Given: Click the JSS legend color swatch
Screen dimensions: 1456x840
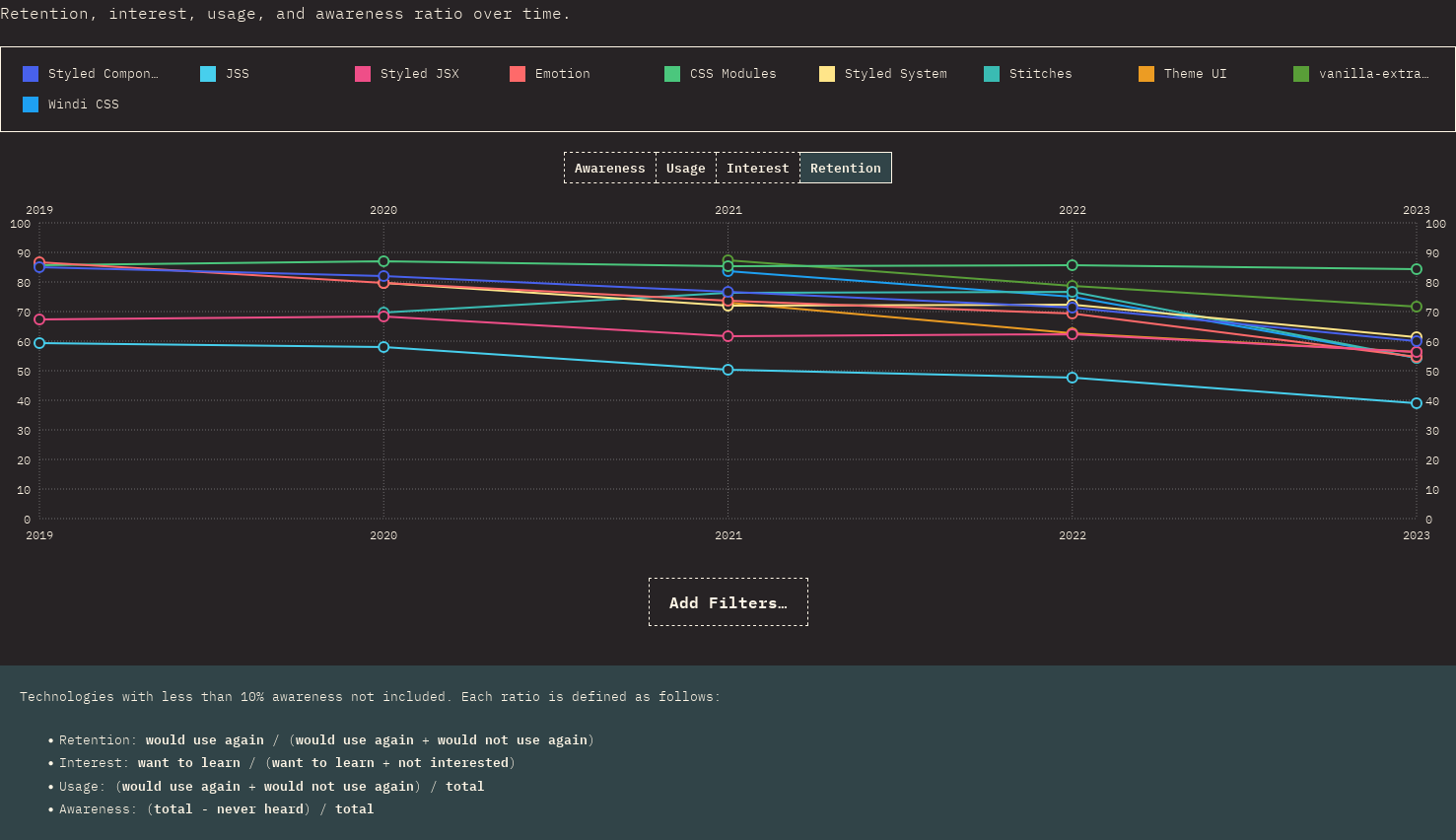Looking at the screenshot, I should [x=208, y=74].
